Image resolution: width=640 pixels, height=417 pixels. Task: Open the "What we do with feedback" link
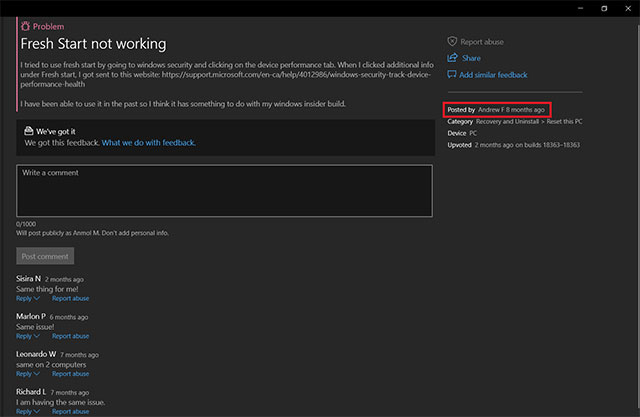(x=148, y=143)
